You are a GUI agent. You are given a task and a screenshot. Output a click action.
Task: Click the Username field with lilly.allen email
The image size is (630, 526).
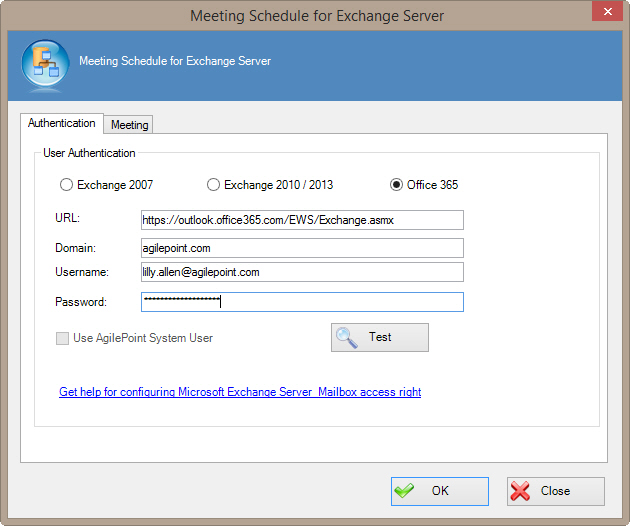tap(302, 272)
